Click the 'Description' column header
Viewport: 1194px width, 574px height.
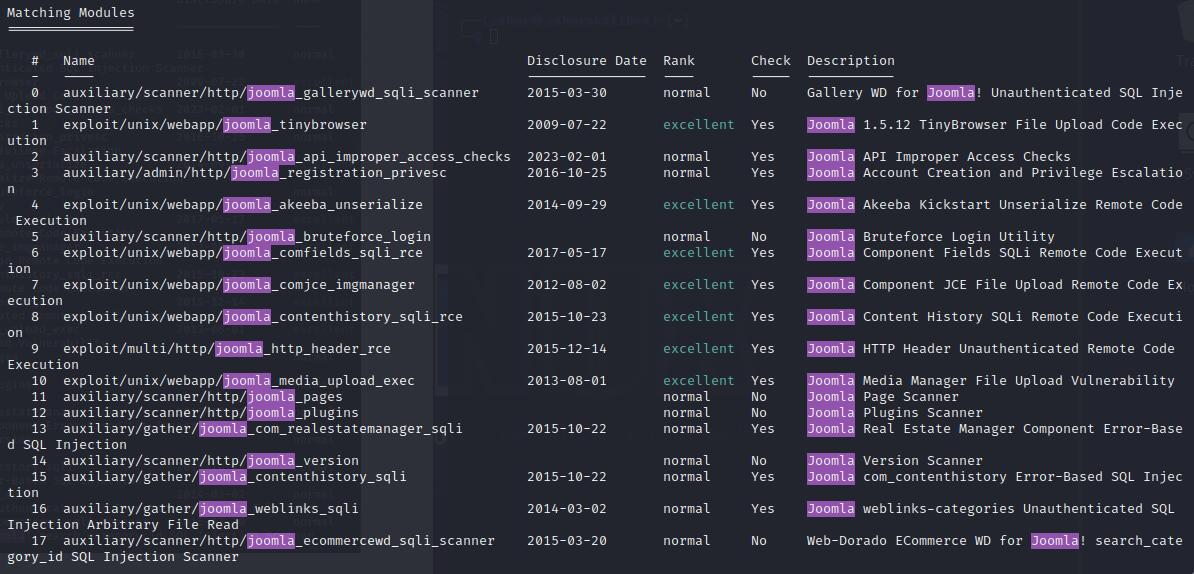tap(851, 61)
